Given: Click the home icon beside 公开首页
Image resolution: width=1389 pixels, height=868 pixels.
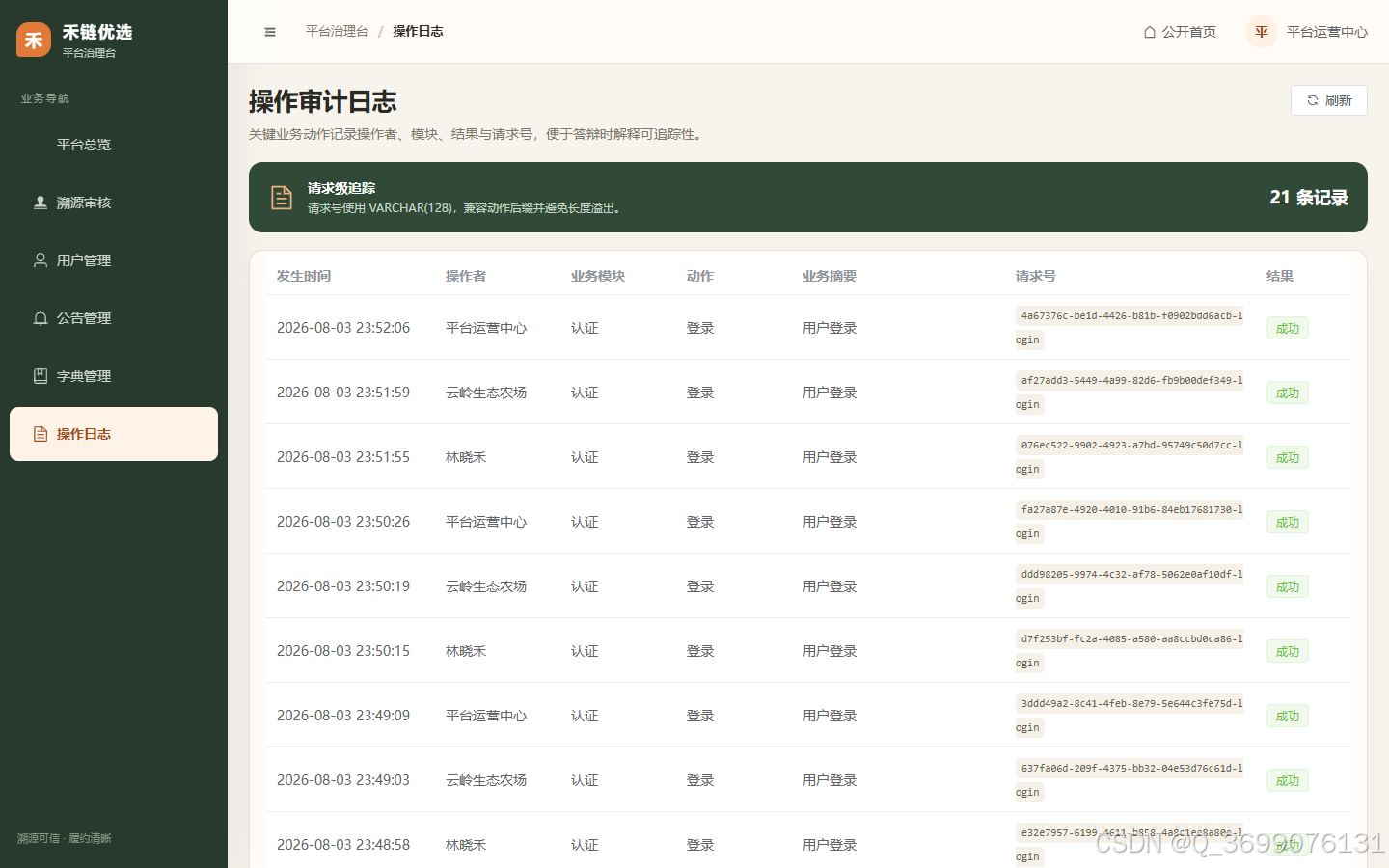Looking at the screenshot, I should pyautogui.click(x=1150, y=32).
